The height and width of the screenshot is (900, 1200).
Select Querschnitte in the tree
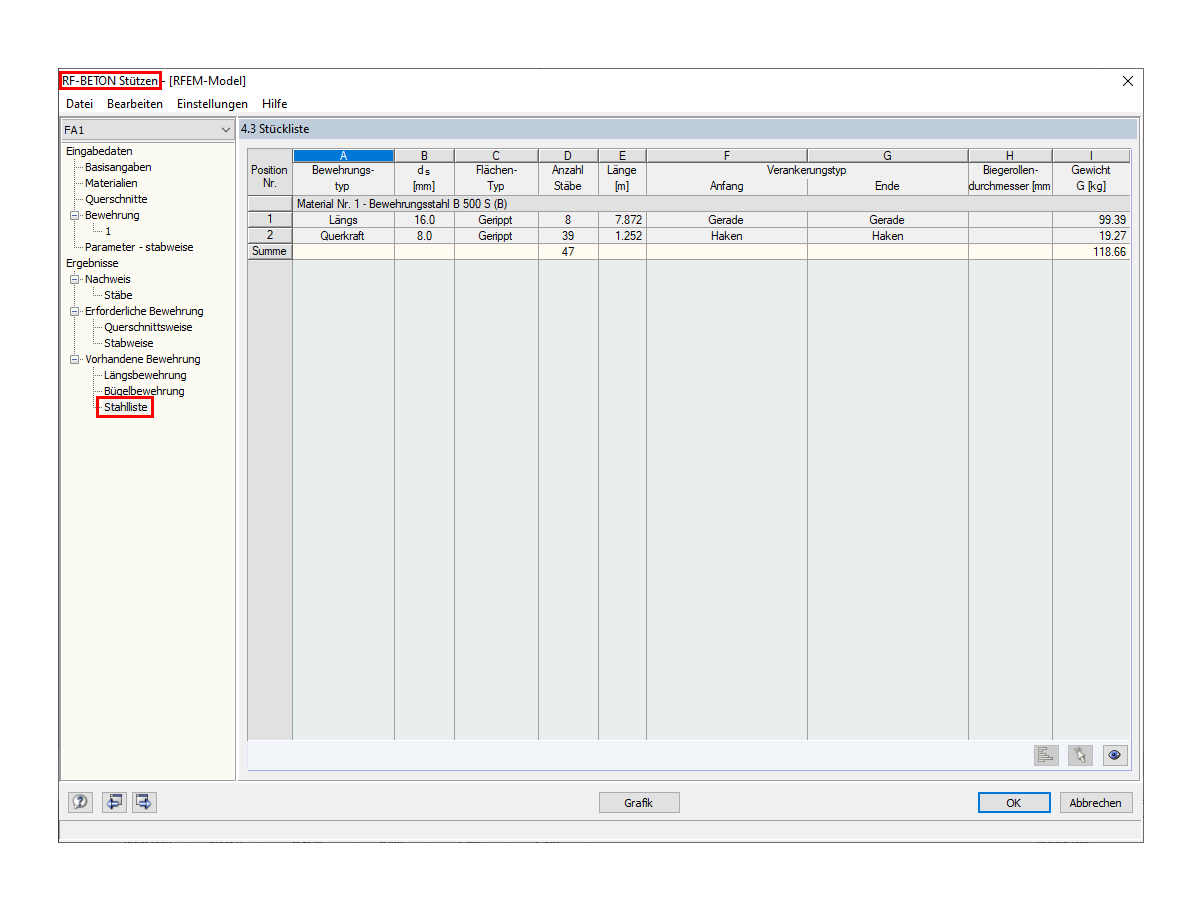[x=116, y=199]
